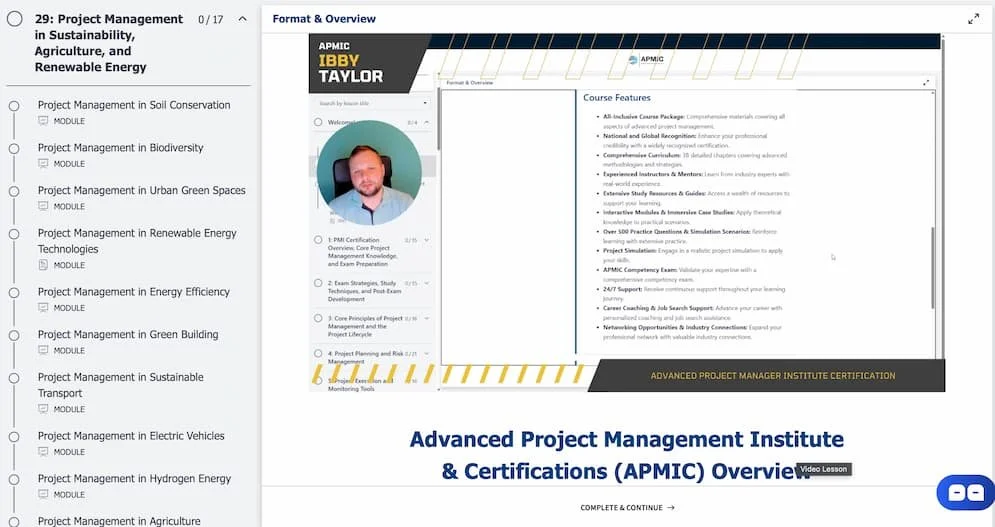The image size is (995, 527).
Task: Click module icon under Green Building
Action: pyautogui.click(x=43, y=350)
